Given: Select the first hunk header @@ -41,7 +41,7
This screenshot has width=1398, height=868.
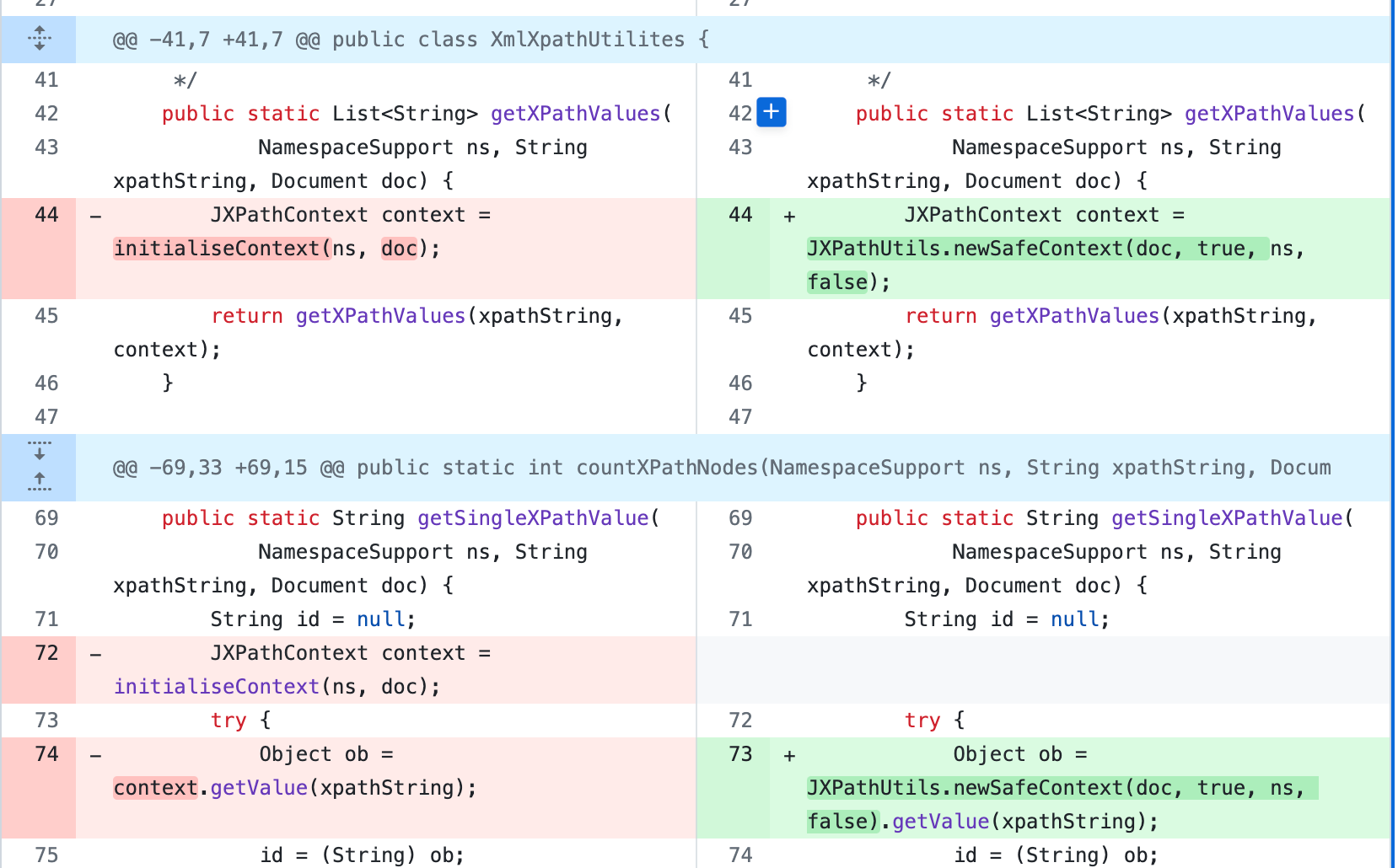Looking at the screenshot, I should [411, 40].
